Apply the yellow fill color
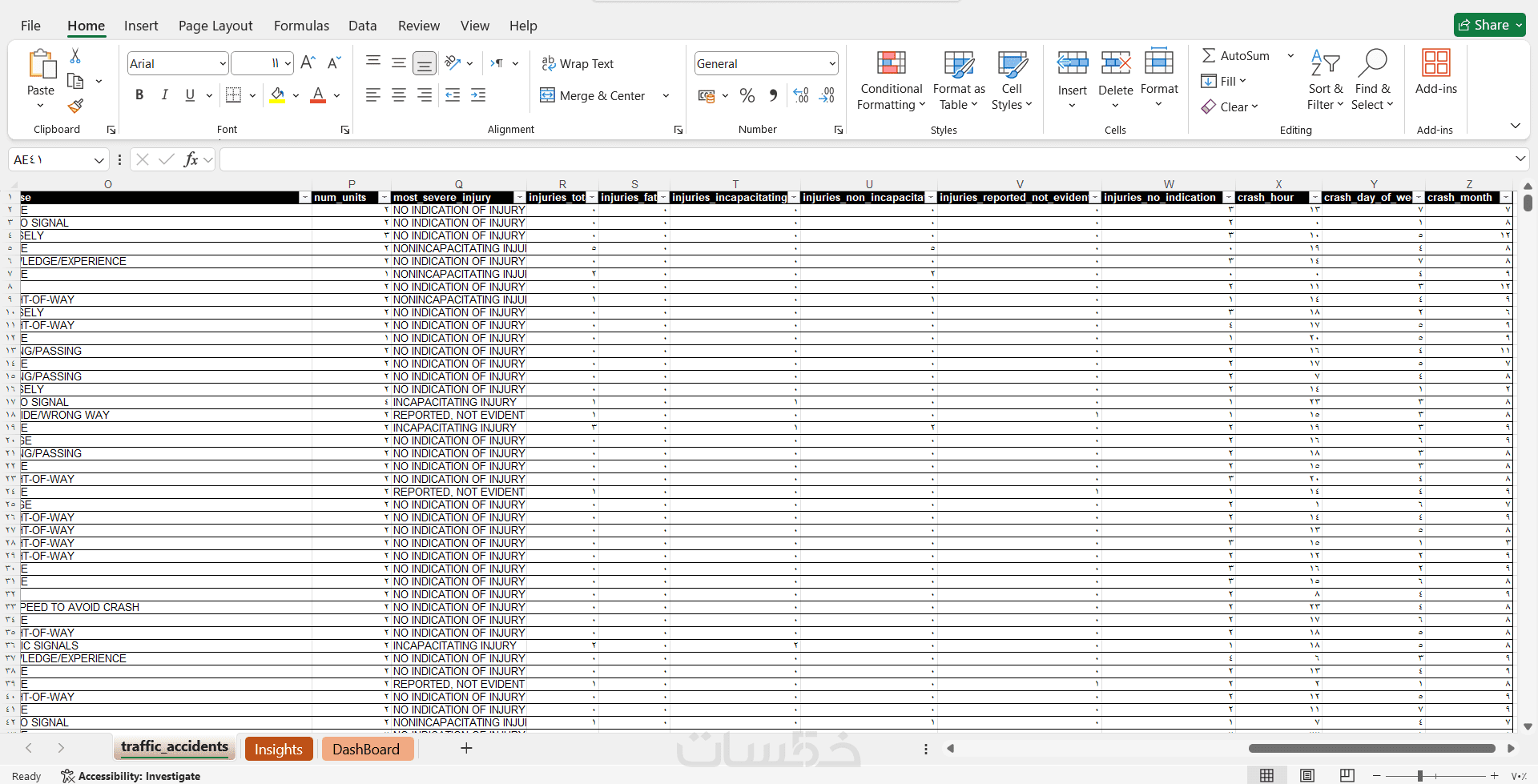This screenshot has width=1538, height=784. (x=277, y=95)
